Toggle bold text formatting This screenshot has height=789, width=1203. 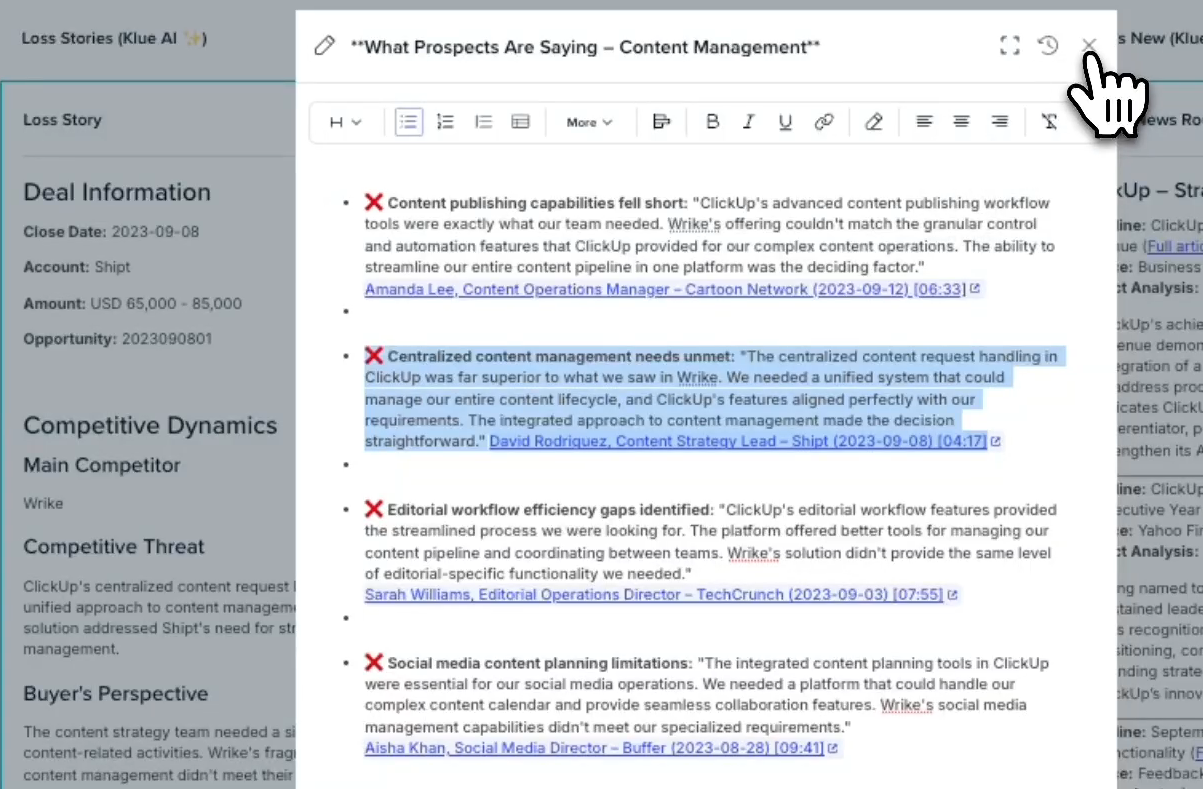[712, 122]
